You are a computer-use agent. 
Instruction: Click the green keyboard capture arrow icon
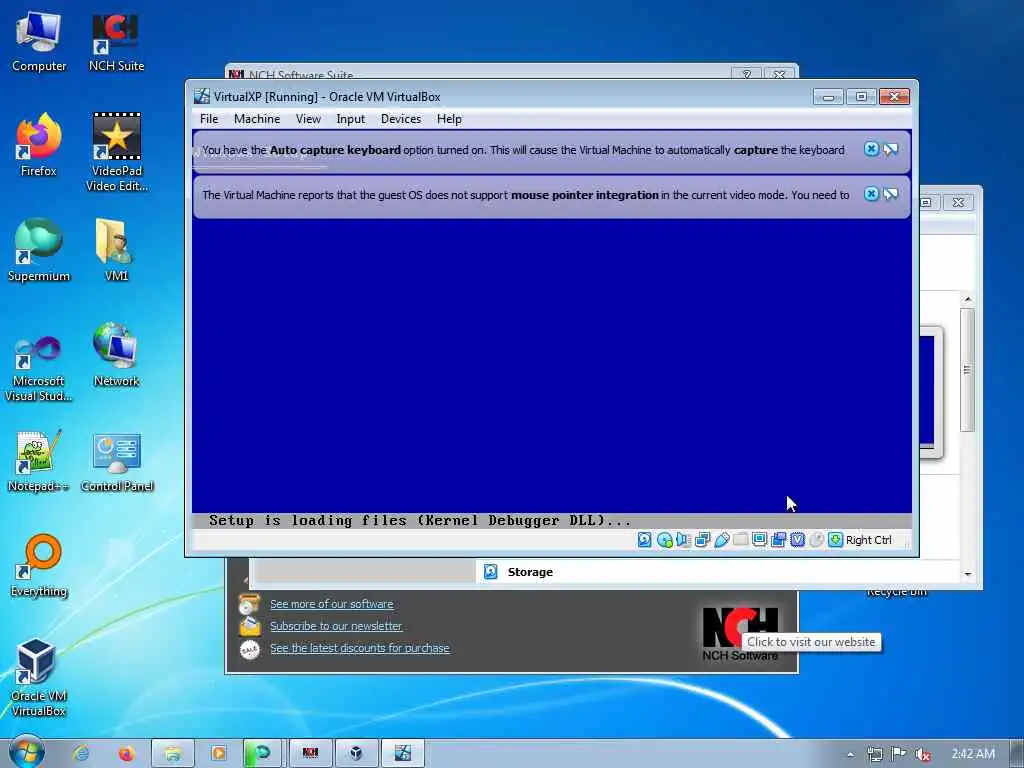[835, 539]
